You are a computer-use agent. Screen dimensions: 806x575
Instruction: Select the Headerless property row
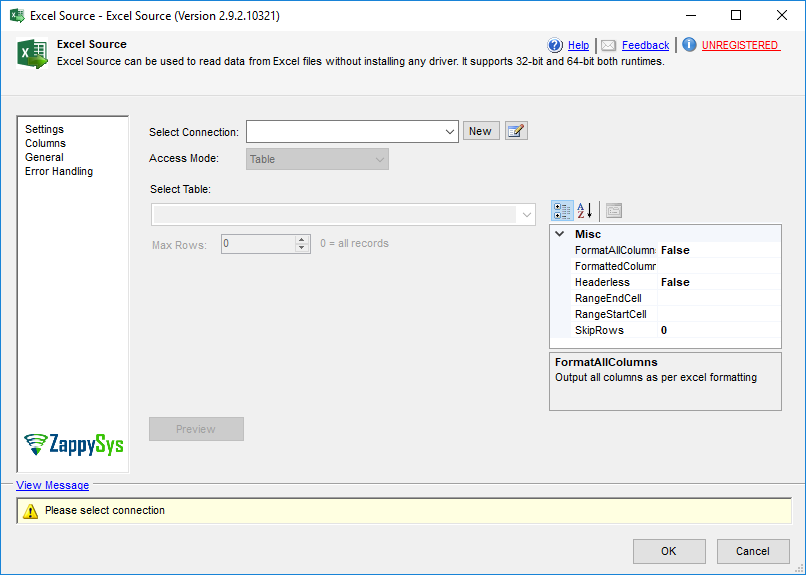pos(676,282)
